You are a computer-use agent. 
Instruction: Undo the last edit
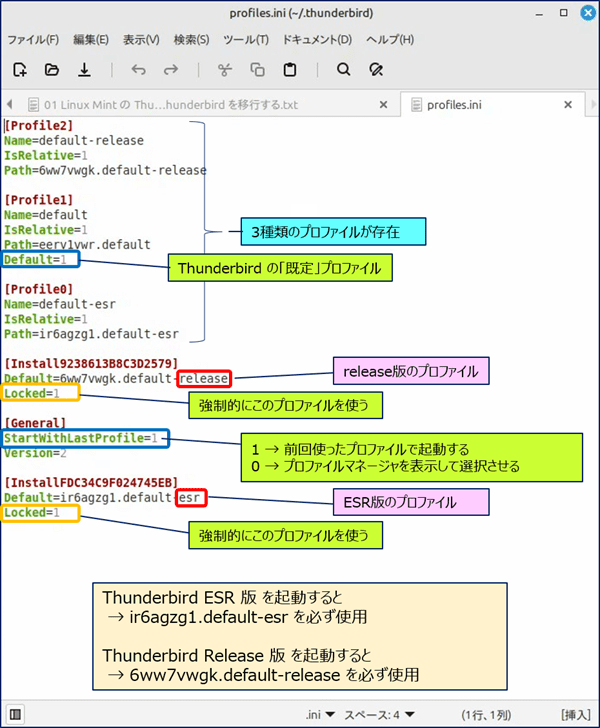point(138,70)
